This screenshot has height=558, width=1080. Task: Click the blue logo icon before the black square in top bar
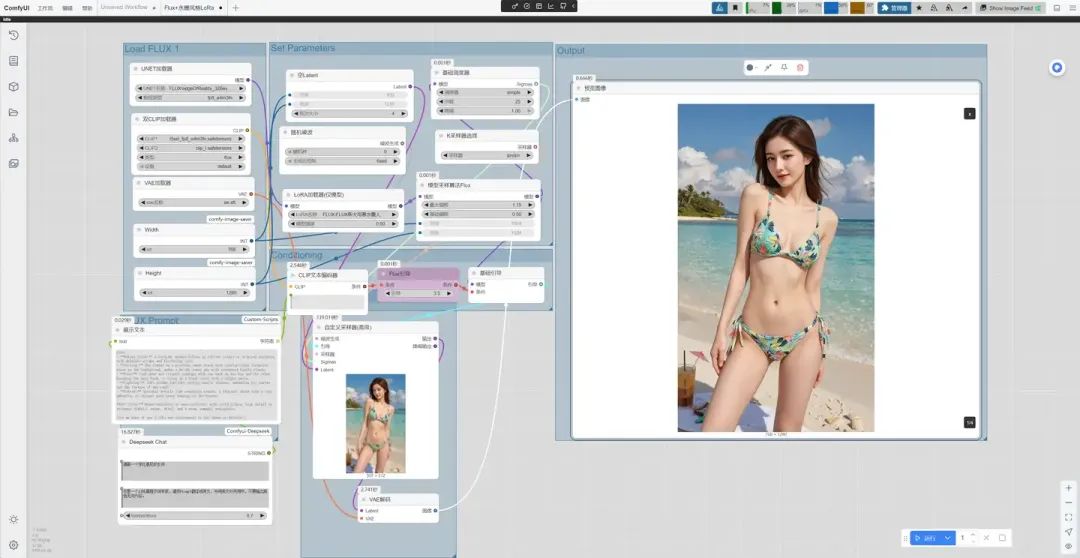(720, 8)
